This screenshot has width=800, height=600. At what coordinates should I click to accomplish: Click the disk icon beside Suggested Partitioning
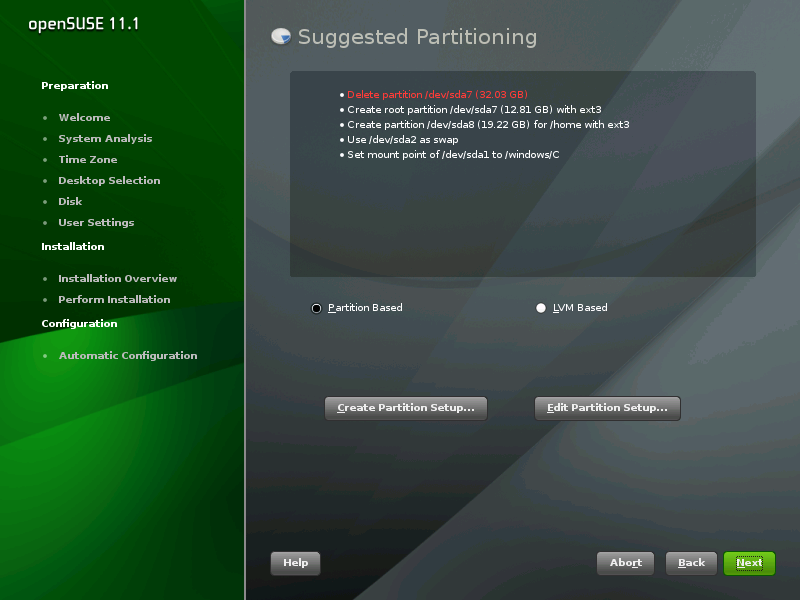pyautogui.click(x=281, y=37)
